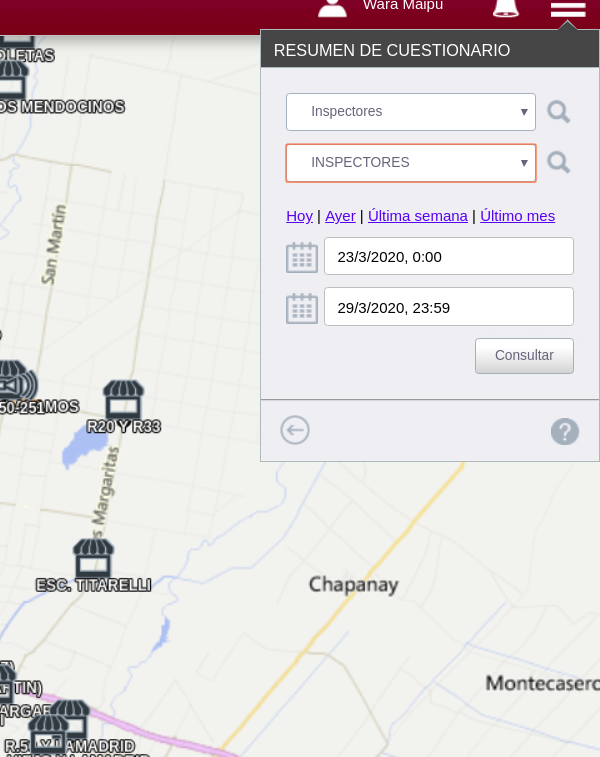Viewport: 600px width, 757px height.
Task: Open the hamburger menu
Action: pos(567,8)
